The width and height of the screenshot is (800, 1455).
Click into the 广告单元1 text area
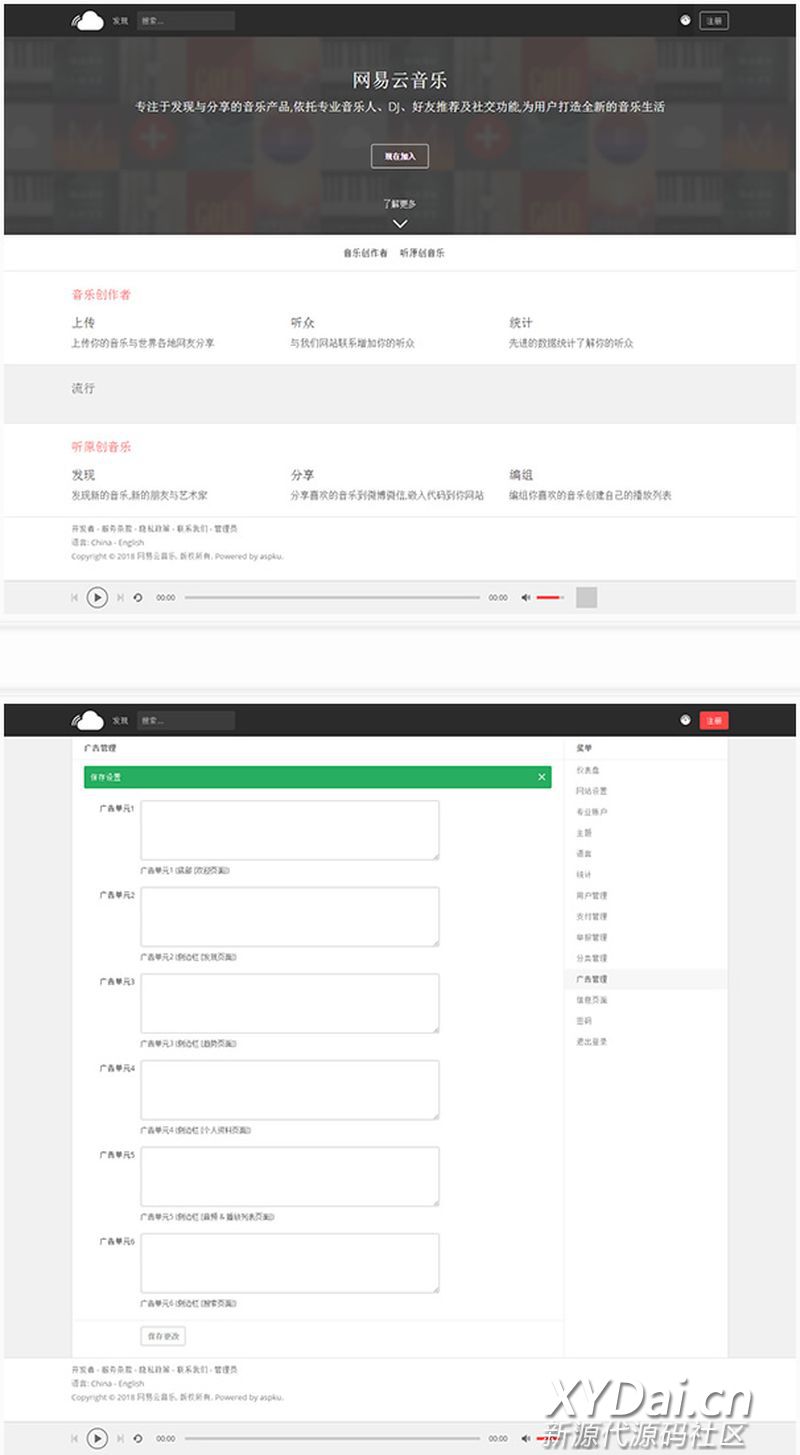(x=290, y=830)
